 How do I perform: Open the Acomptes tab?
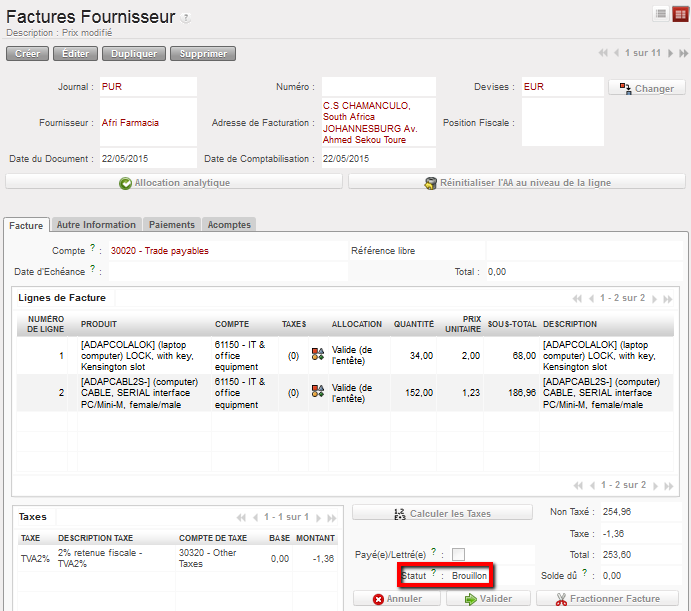pos(229,225)
